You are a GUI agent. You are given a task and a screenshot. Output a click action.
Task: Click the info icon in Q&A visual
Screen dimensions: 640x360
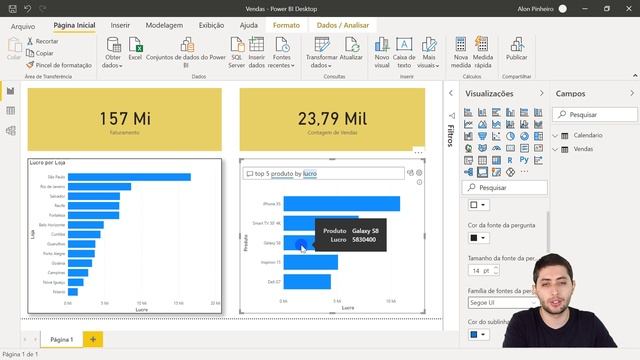click(419, 182)
